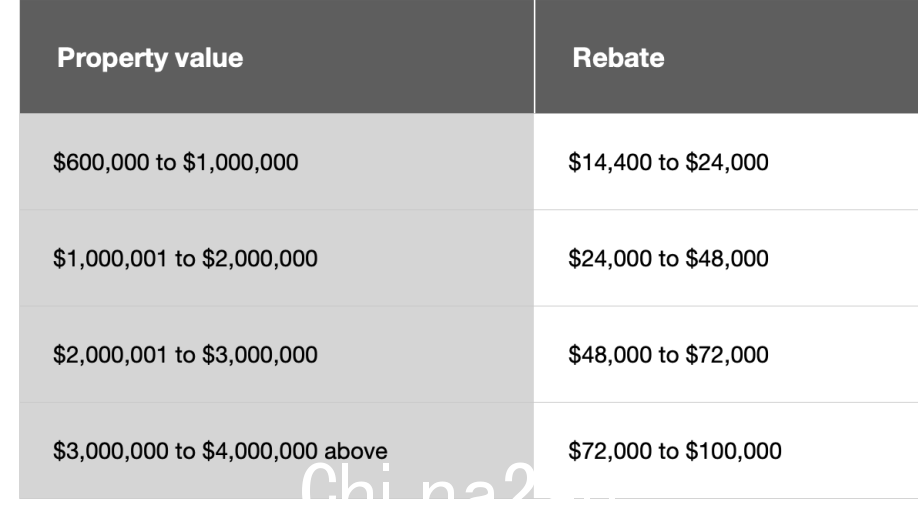
Task: Select the $1,000,001 to $2,000,000 property cell
Action: pyautogui.click(x=276, y=258)
